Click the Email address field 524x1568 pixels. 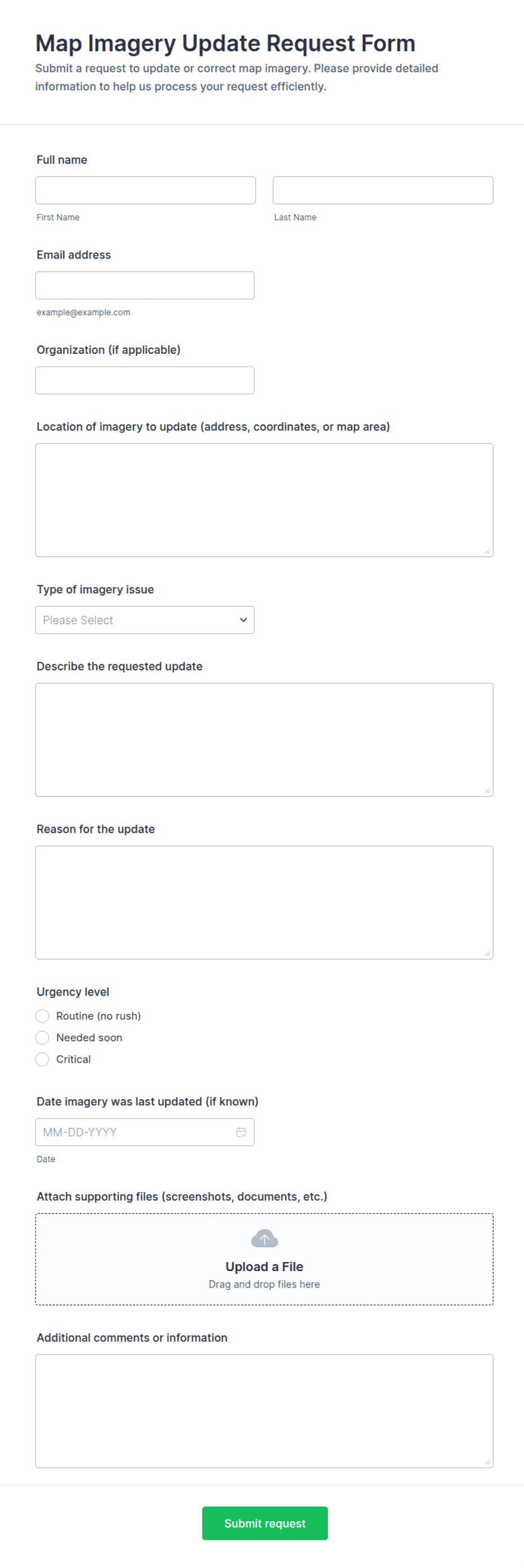[145, 285]
